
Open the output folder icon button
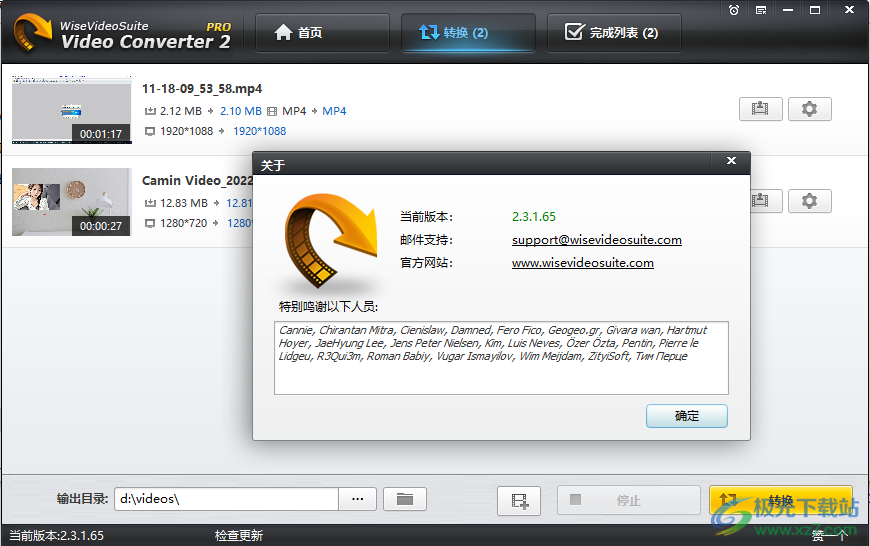pos(405,499)
